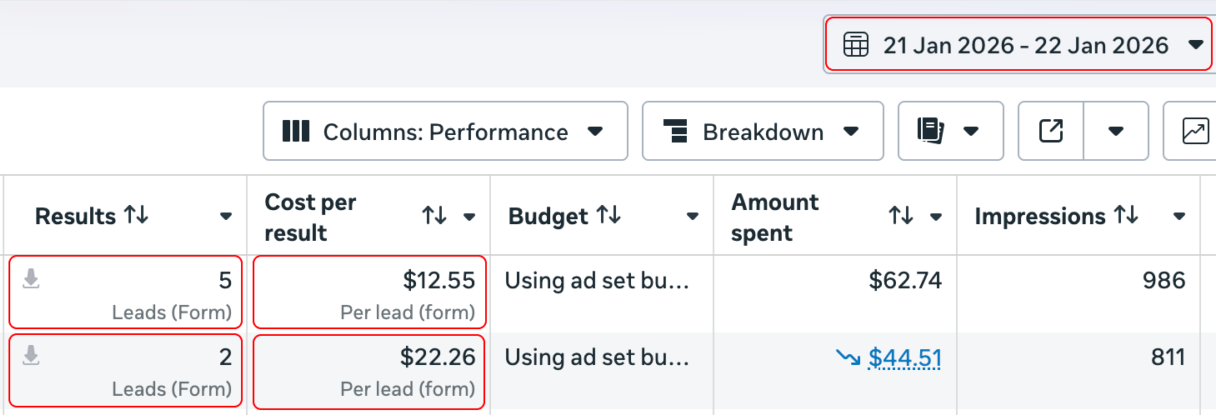This screenshot has width=1216, height=415.
Task: Sort by Cost per result arrows
Action: [x=434, y=216]
